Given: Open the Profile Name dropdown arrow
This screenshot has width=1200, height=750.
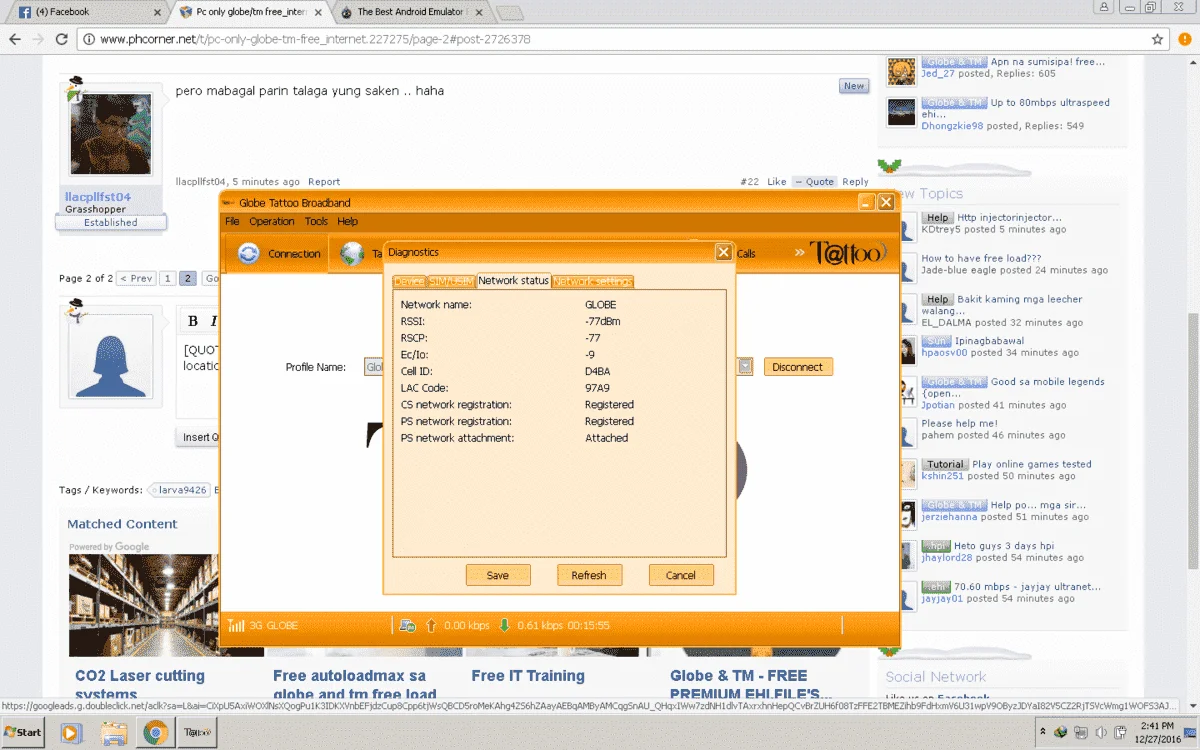Looking at the screenshot, I should click(x=745, y=367).
